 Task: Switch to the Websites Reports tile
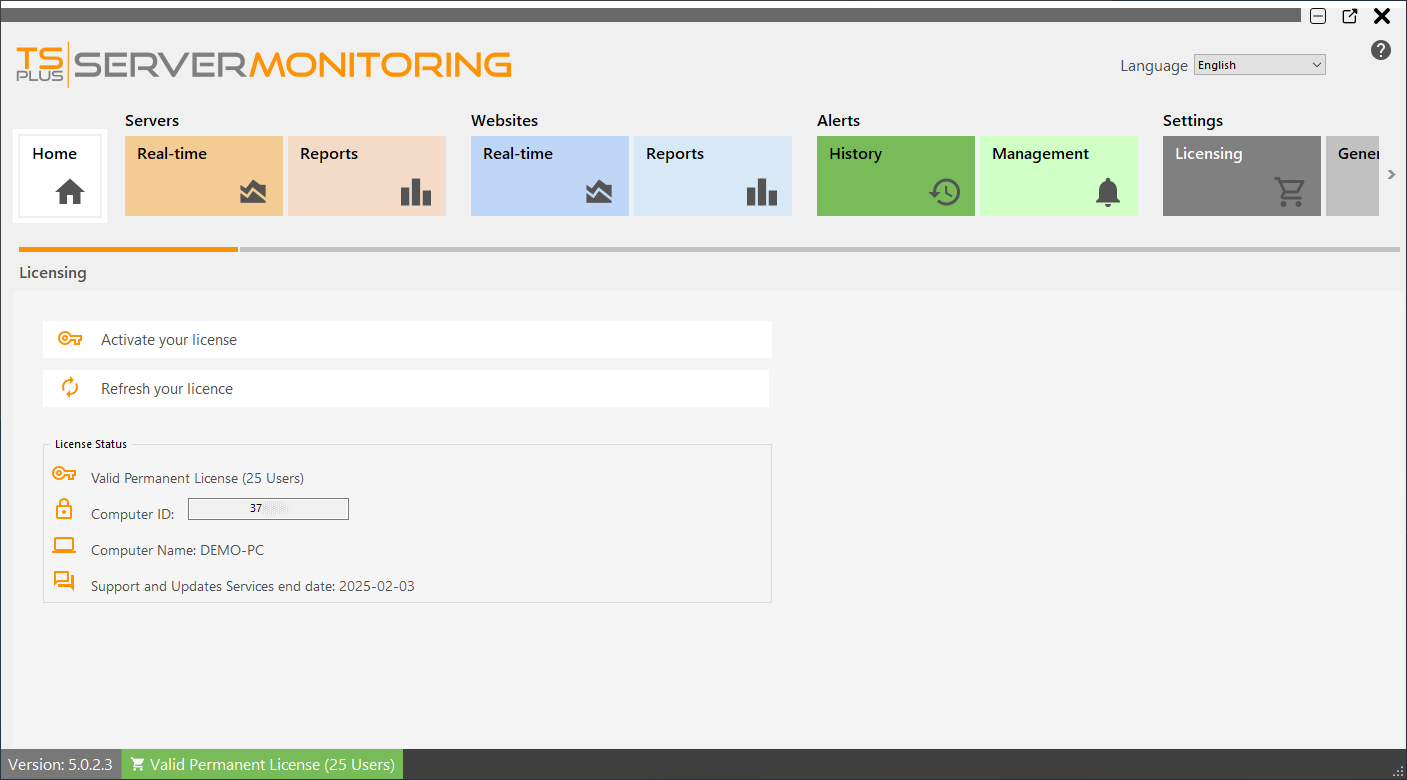click(x=712, y=176)
